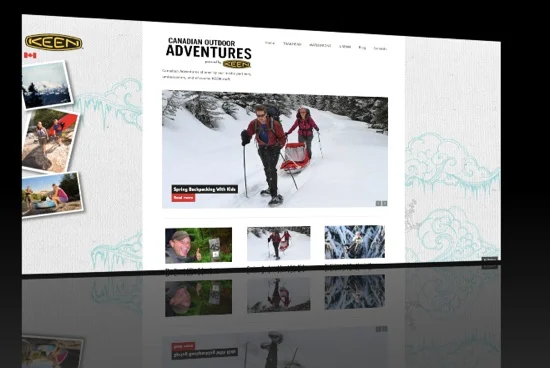Open the Waterfront menu item

coord(320,46)
